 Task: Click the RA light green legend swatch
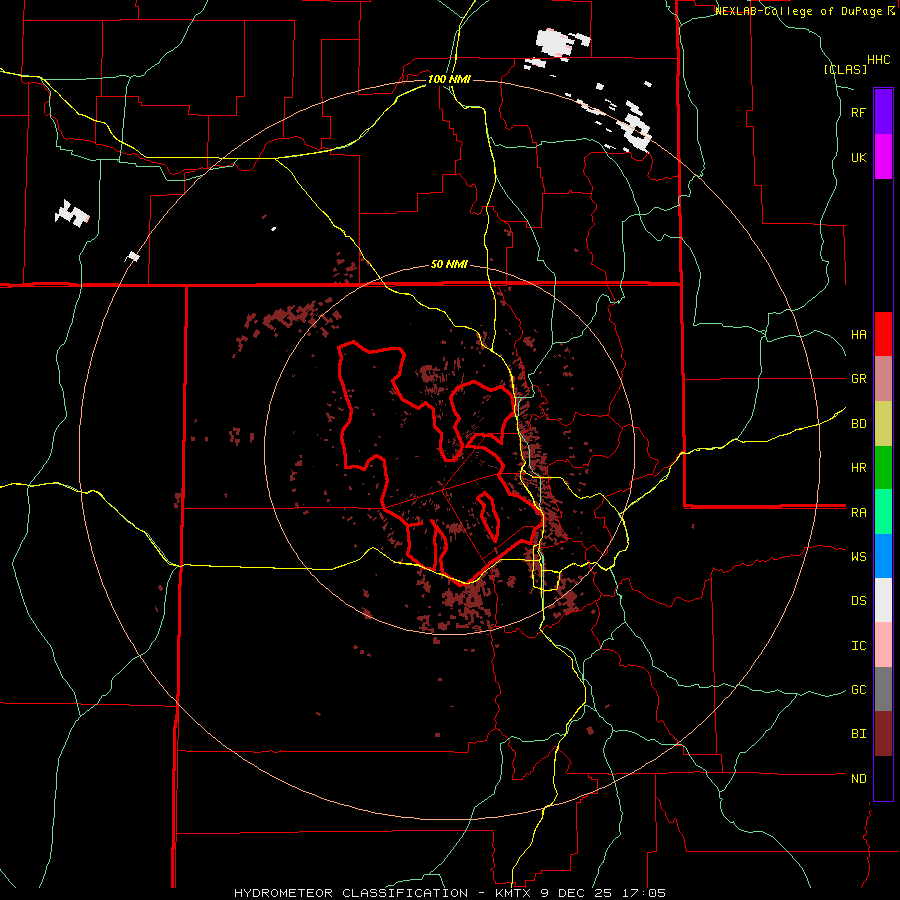click(x=883, y=512)
